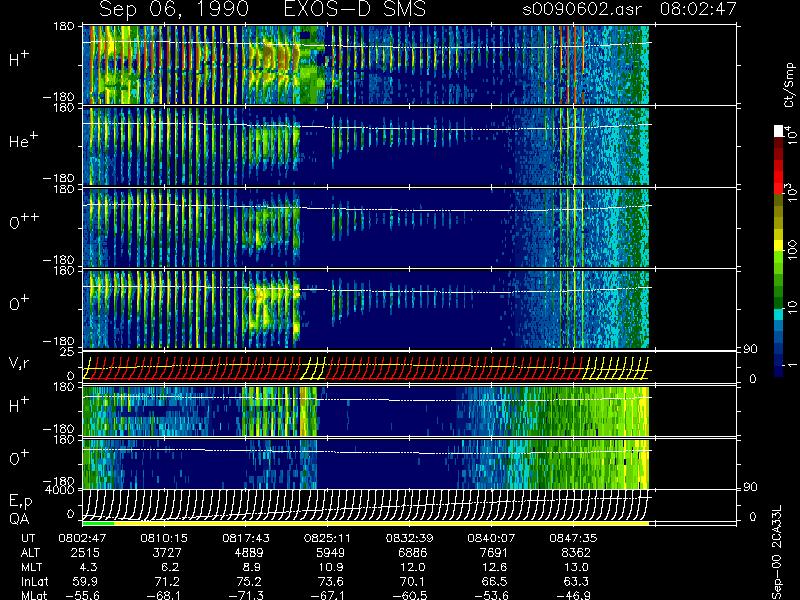Click the O+ label above the V,r panel
800x600 pixels.
coord(19,303)
